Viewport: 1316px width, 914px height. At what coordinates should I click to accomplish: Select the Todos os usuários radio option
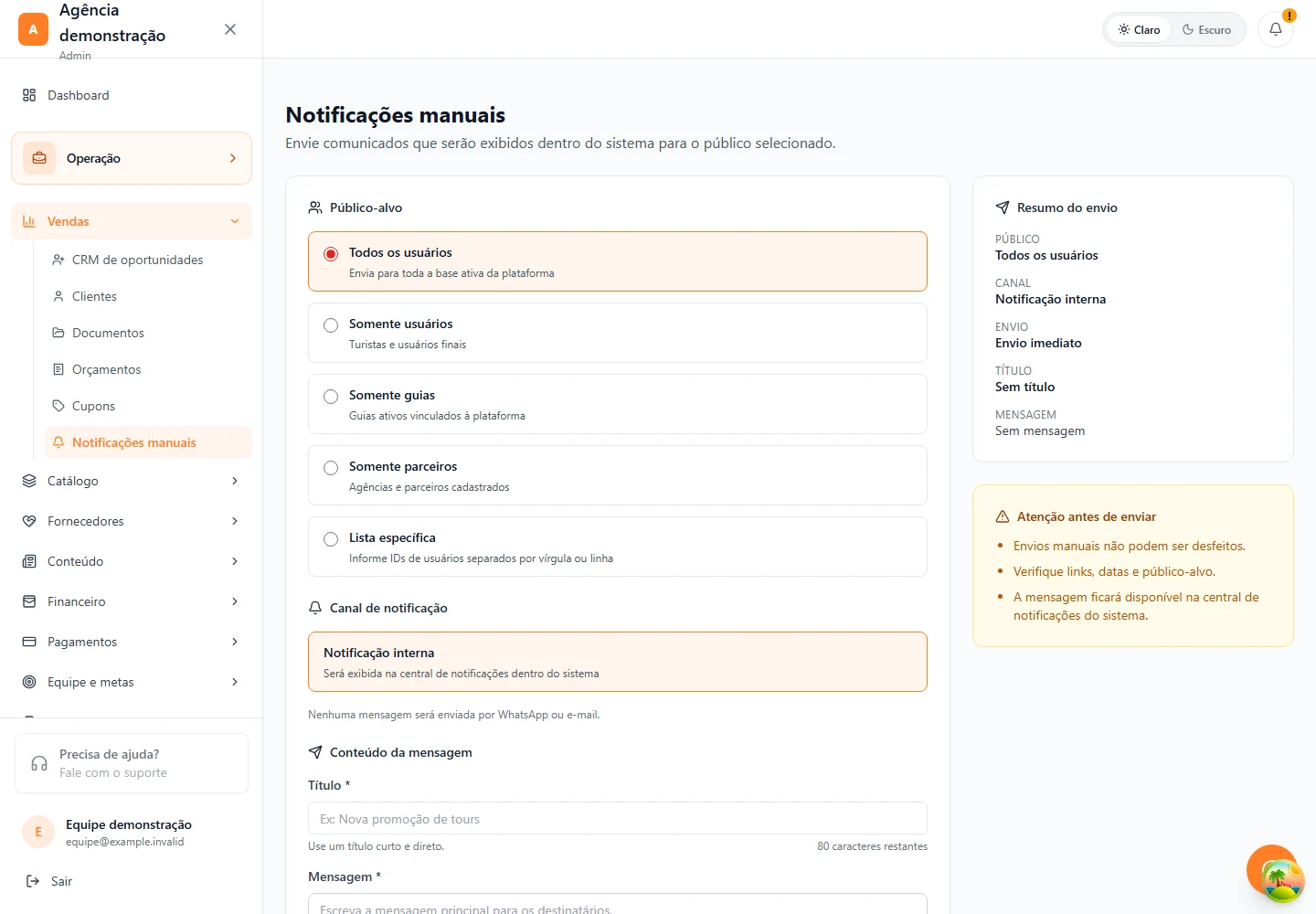tap(331, 254)
